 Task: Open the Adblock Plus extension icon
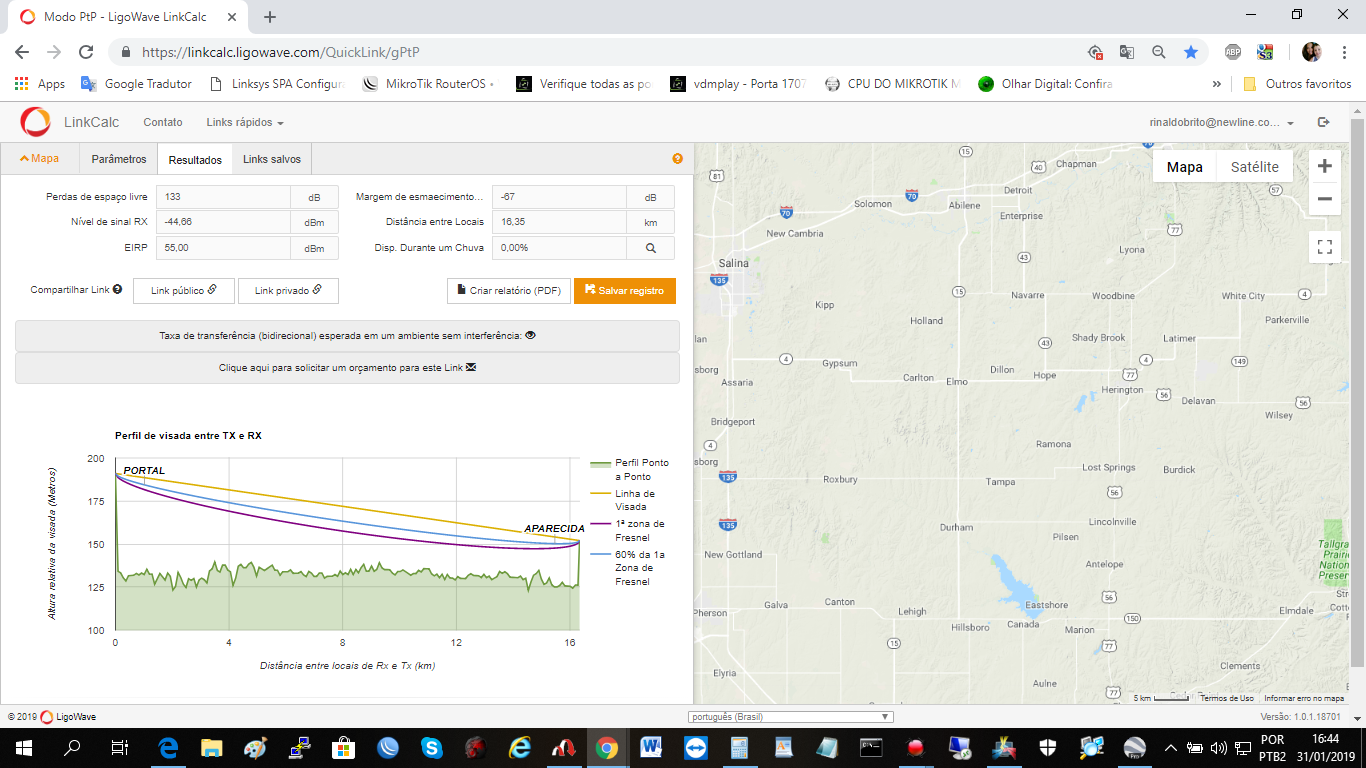coord(1233,52)
